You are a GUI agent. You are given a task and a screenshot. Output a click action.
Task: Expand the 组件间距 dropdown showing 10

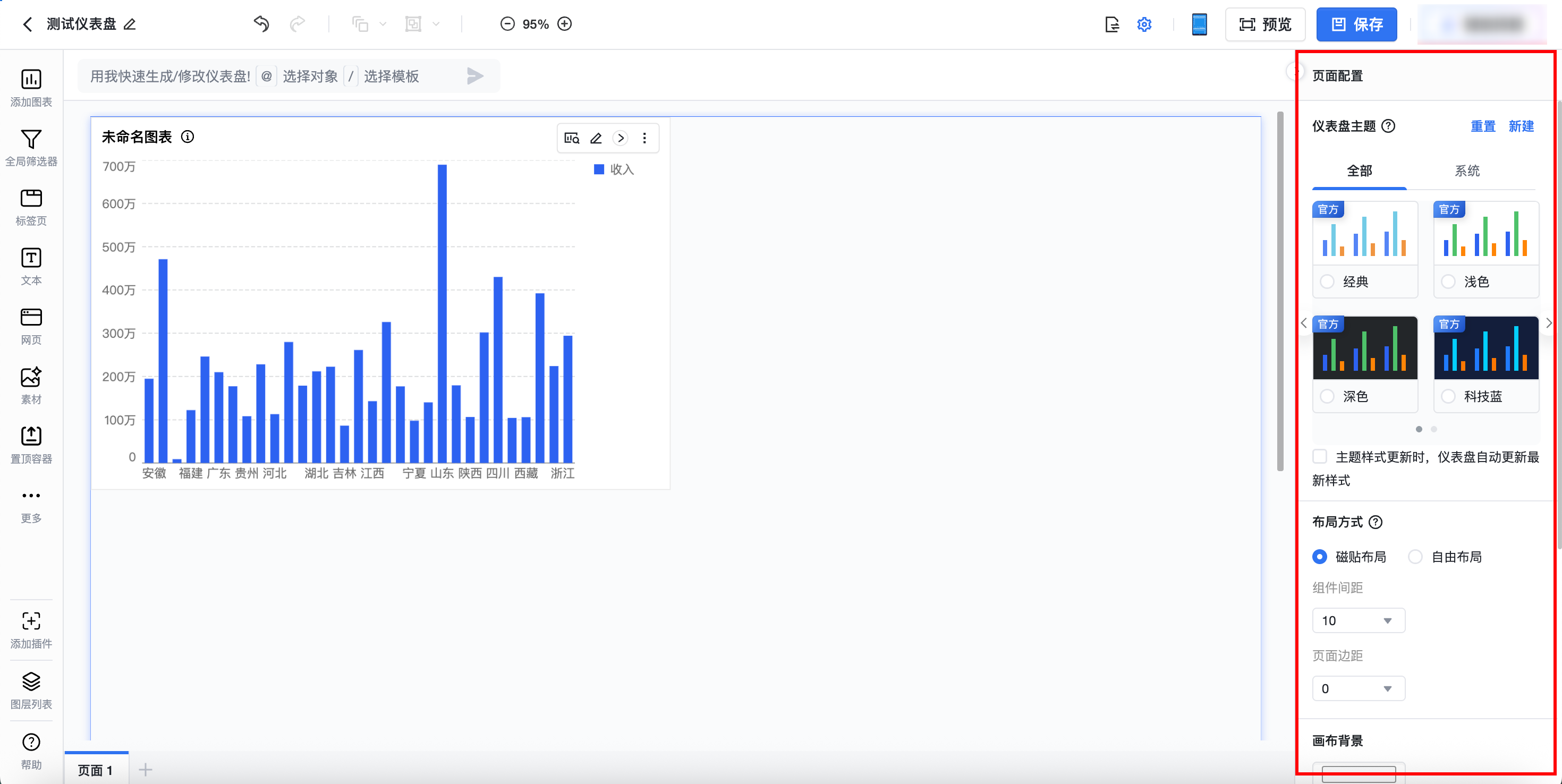click(1359, 620)
